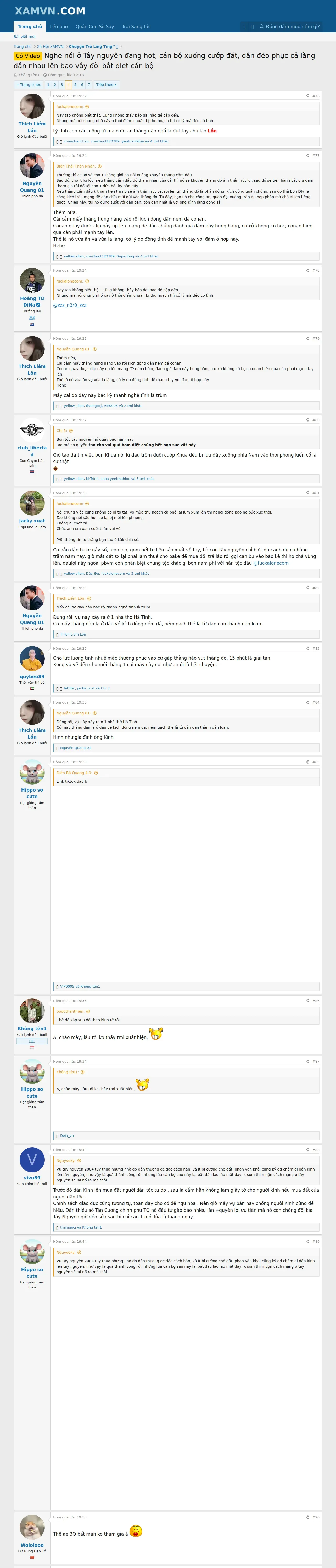
Task: Open username link jacky xuat
Action: [32, 521]
